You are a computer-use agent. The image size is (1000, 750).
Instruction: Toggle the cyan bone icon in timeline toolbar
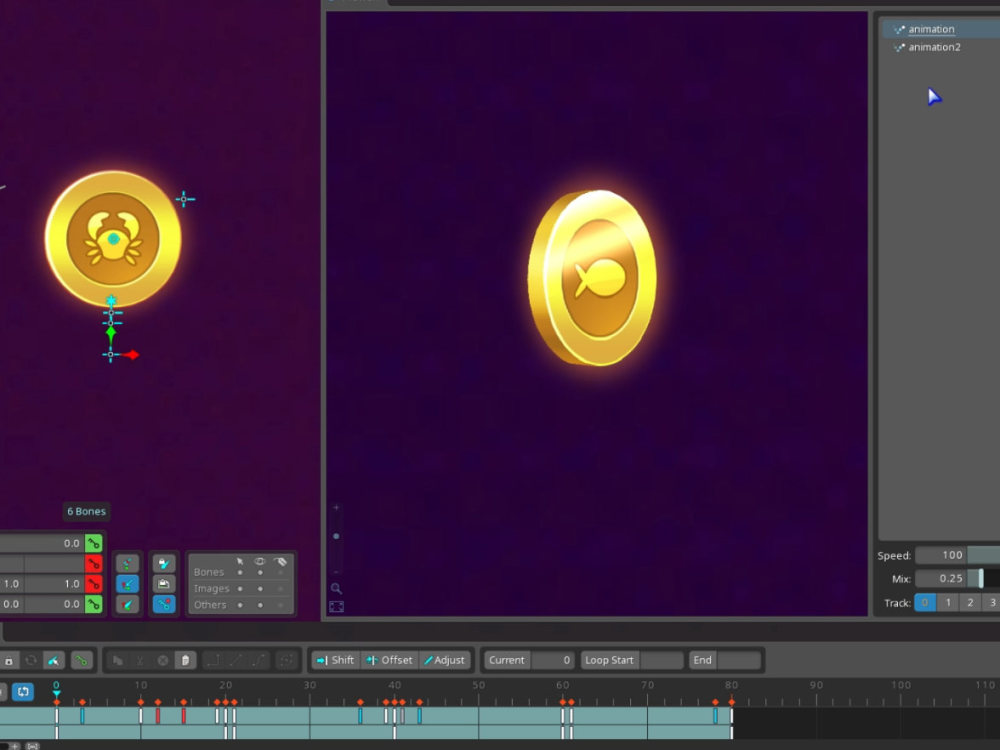click(x=54, y=661)
